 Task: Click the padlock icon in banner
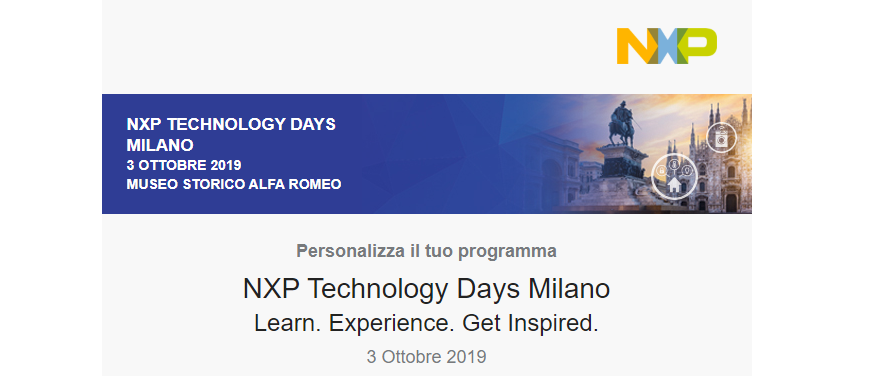661,170
